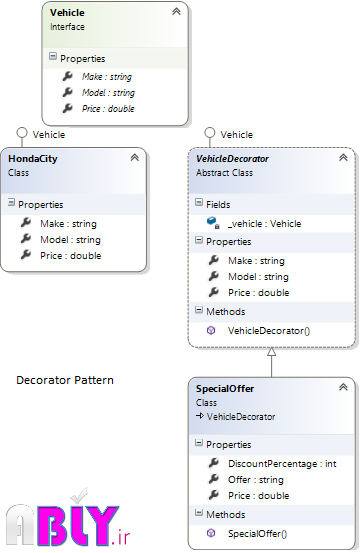Image resolution: width=361 pixels, height=553 pixels.
Task: Select the inheritance arrowhead below VehicleDecorator
Action: (x=271, y=352)
